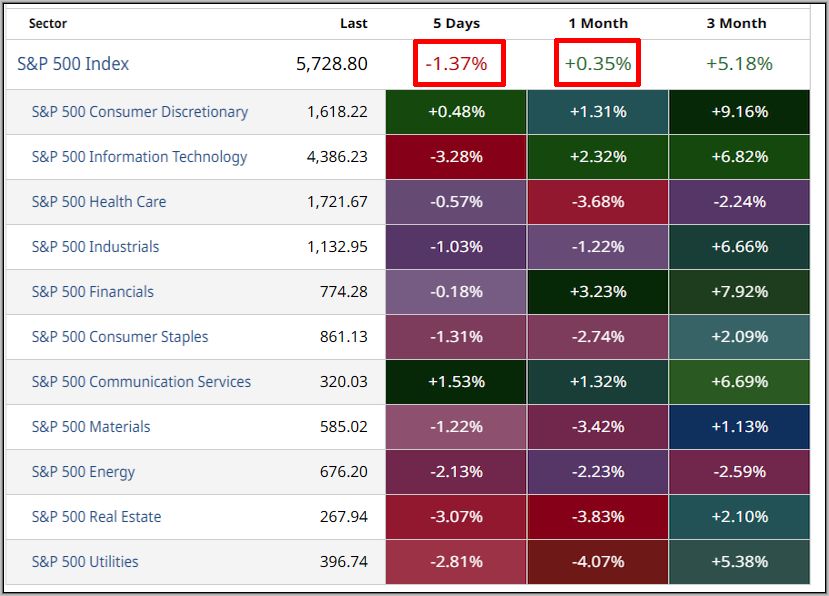The height and width of the screenshot is (596, 829).
Task: Open S&P 500 Financials sector
Action: [x=93, y=292]
